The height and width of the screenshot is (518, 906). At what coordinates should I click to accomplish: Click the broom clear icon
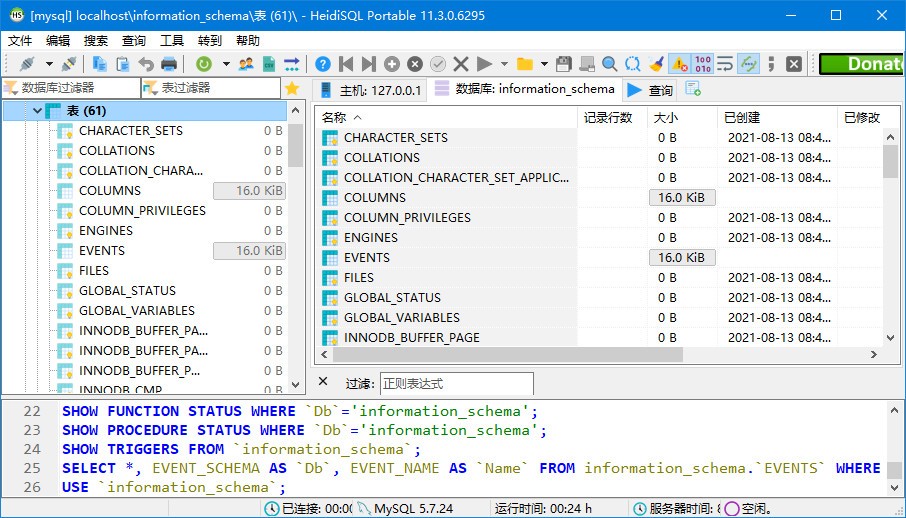coord(656,64)
